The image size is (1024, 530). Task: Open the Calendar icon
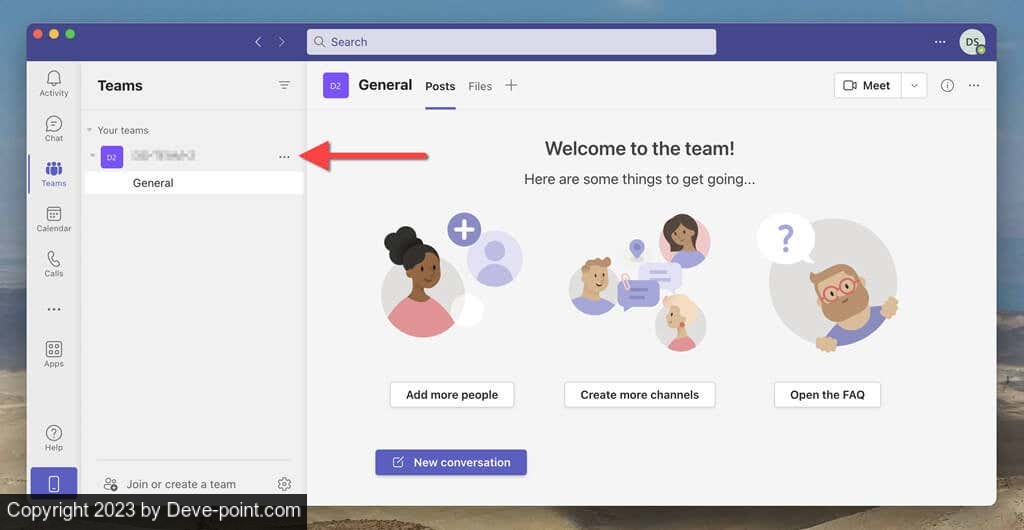pyautogui.click(x=54, y=218)
